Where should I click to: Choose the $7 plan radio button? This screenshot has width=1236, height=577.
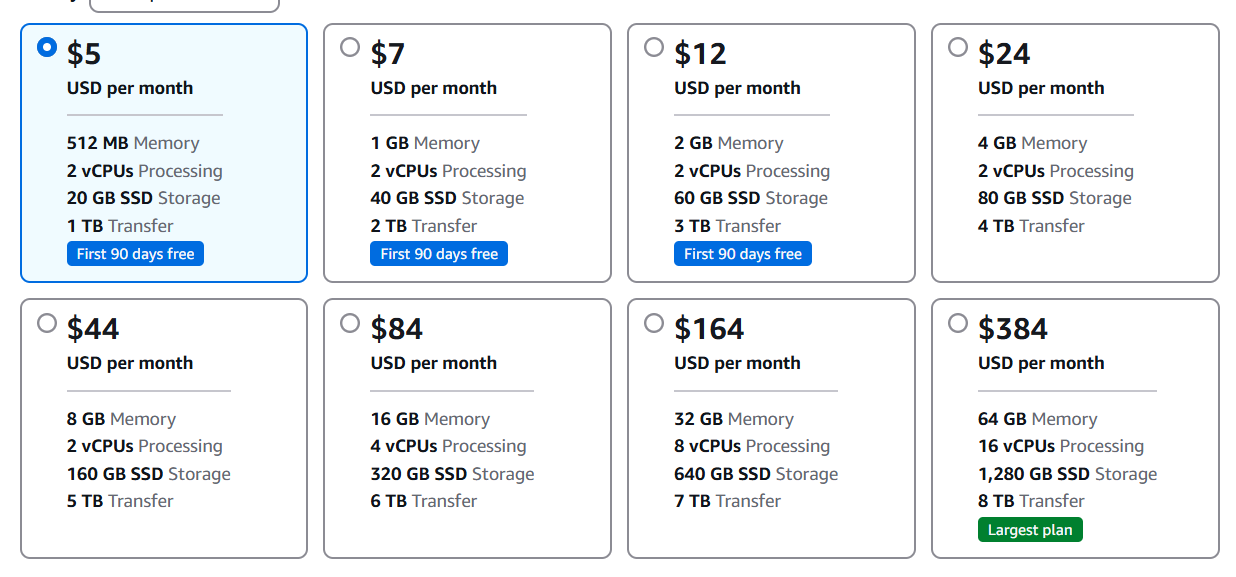pyautogui.click(x=350, y=47)
